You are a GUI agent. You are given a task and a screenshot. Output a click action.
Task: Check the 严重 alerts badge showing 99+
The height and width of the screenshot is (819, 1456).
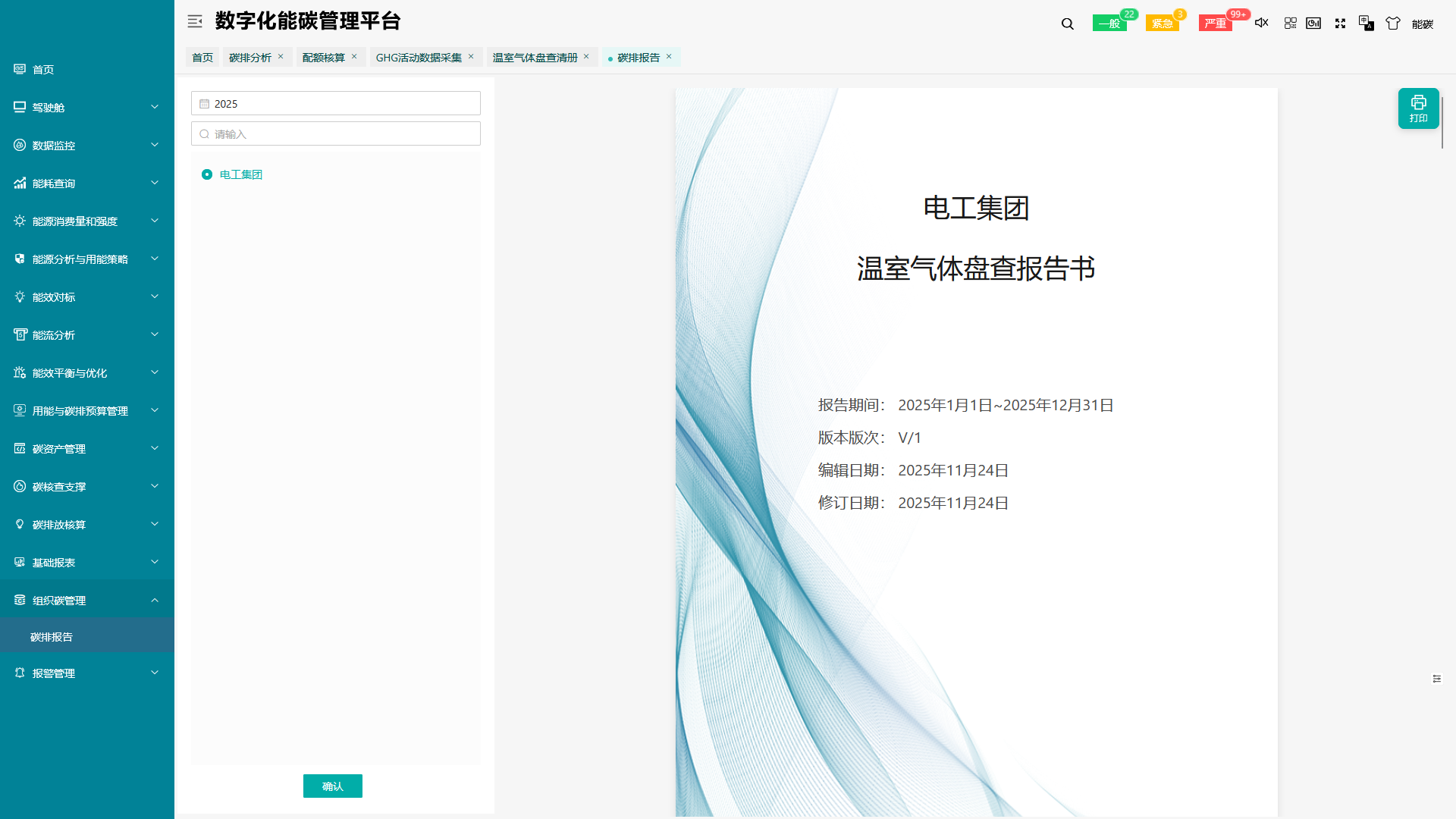click(1216, 23)
